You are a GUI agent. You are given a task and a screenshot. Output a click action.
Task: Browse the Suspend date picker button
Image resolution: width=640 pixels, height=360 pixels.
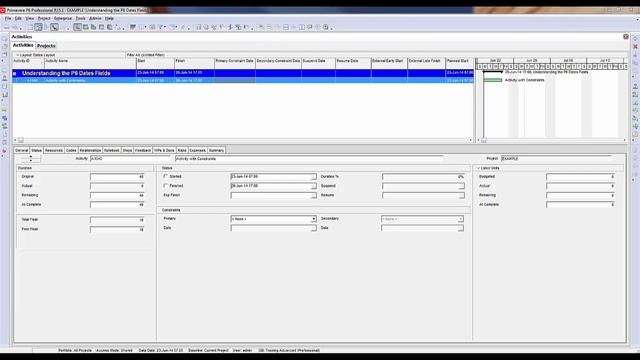point(461,186)
